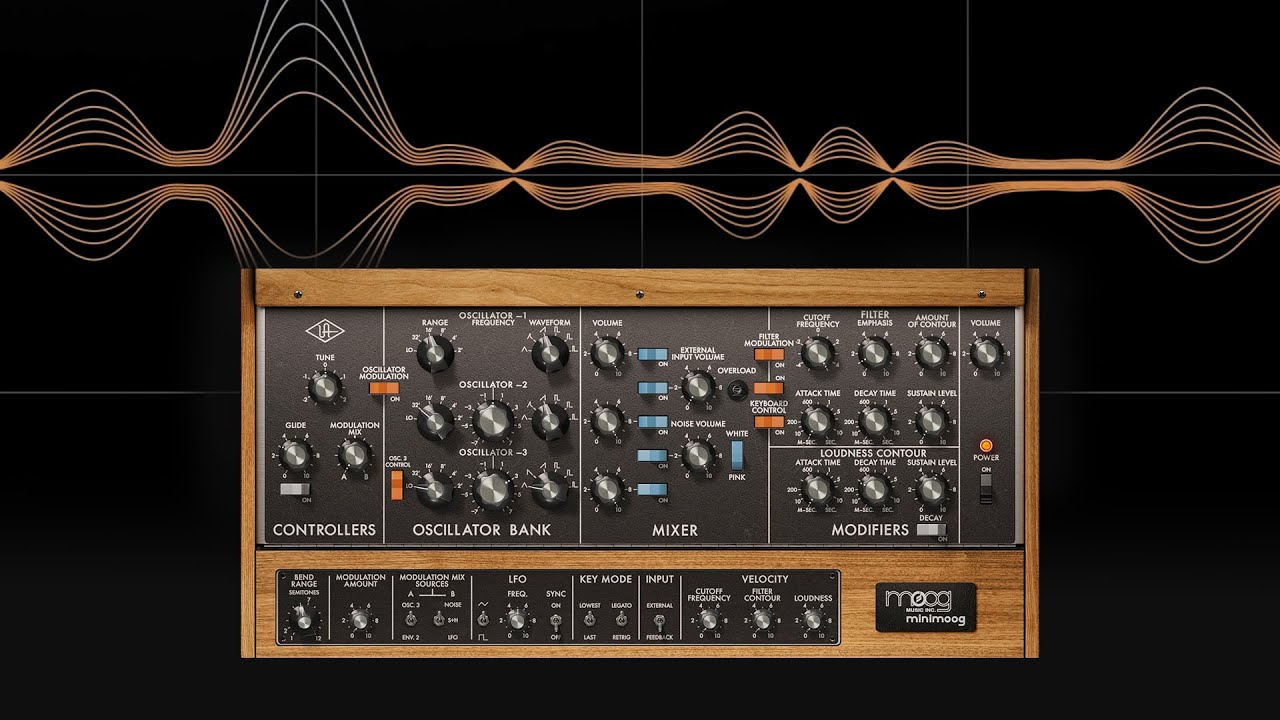Toggle the Osc. 3 Control switch
1280x720 pixels.
tap(397, 485)
